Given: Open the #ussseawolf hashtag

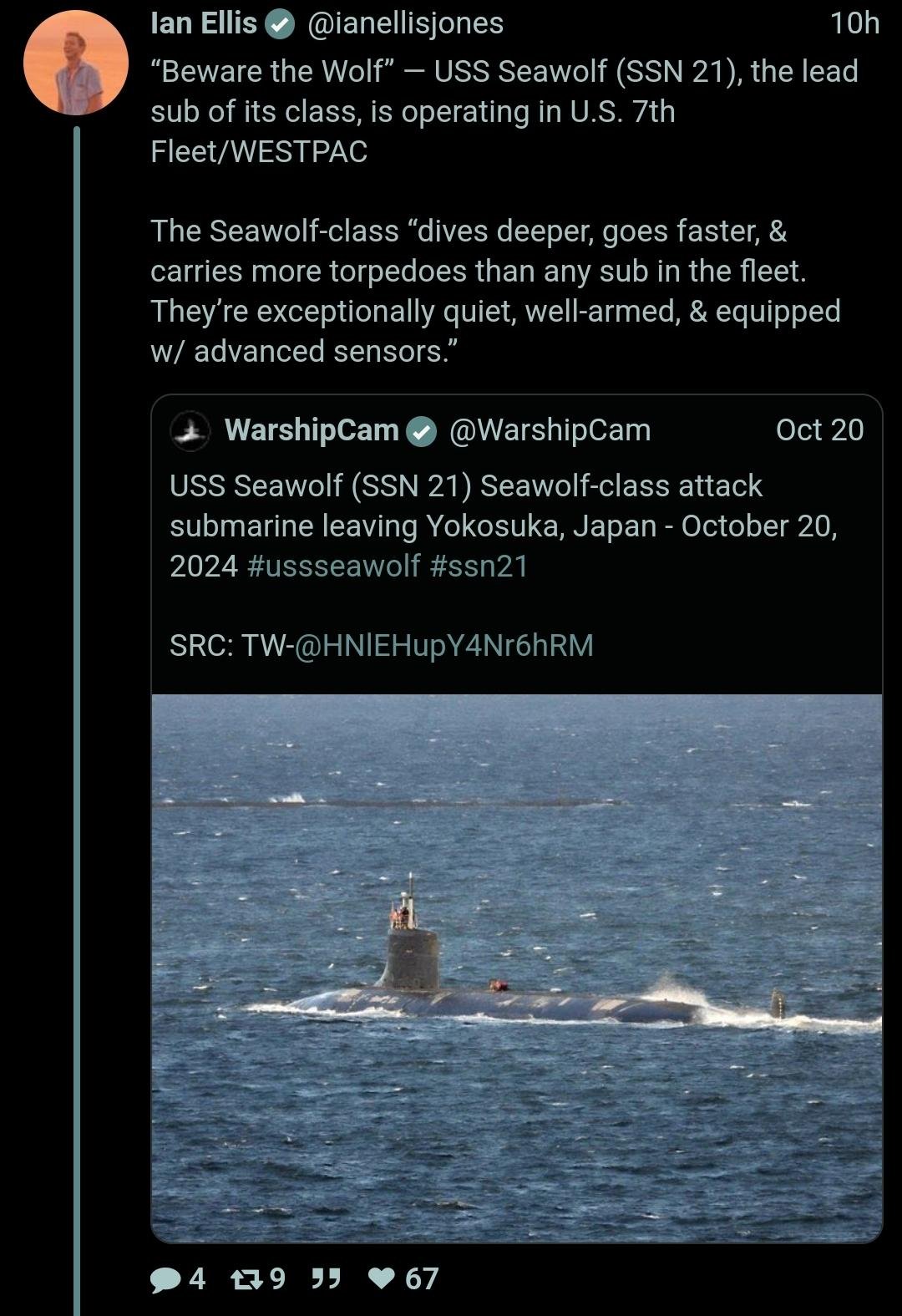Looking at the screenshot, I should tap(333, 567).
